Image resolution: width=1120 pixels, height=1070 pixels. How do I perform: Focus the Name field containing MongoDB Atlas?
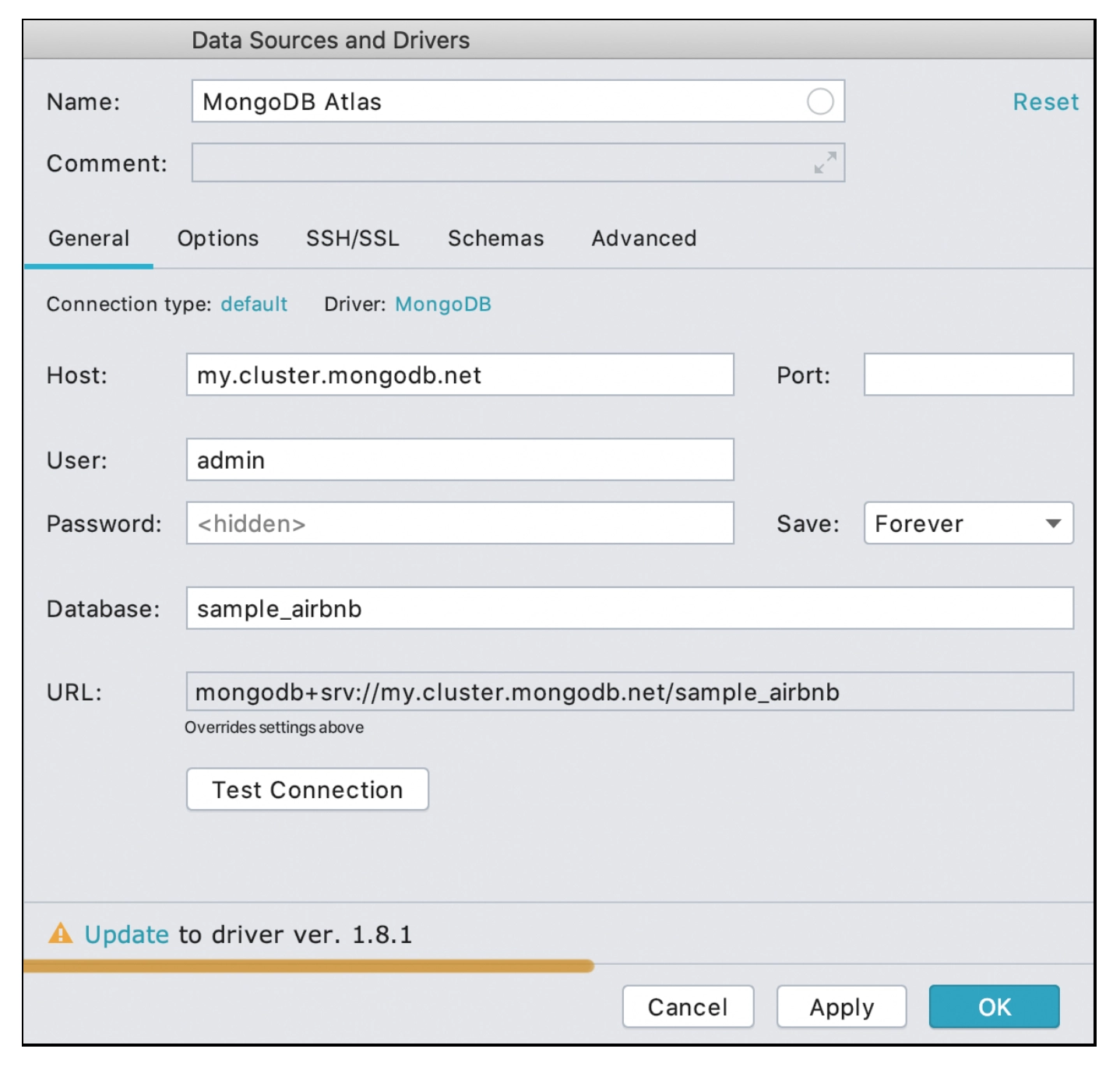click(x=518, y=101)
